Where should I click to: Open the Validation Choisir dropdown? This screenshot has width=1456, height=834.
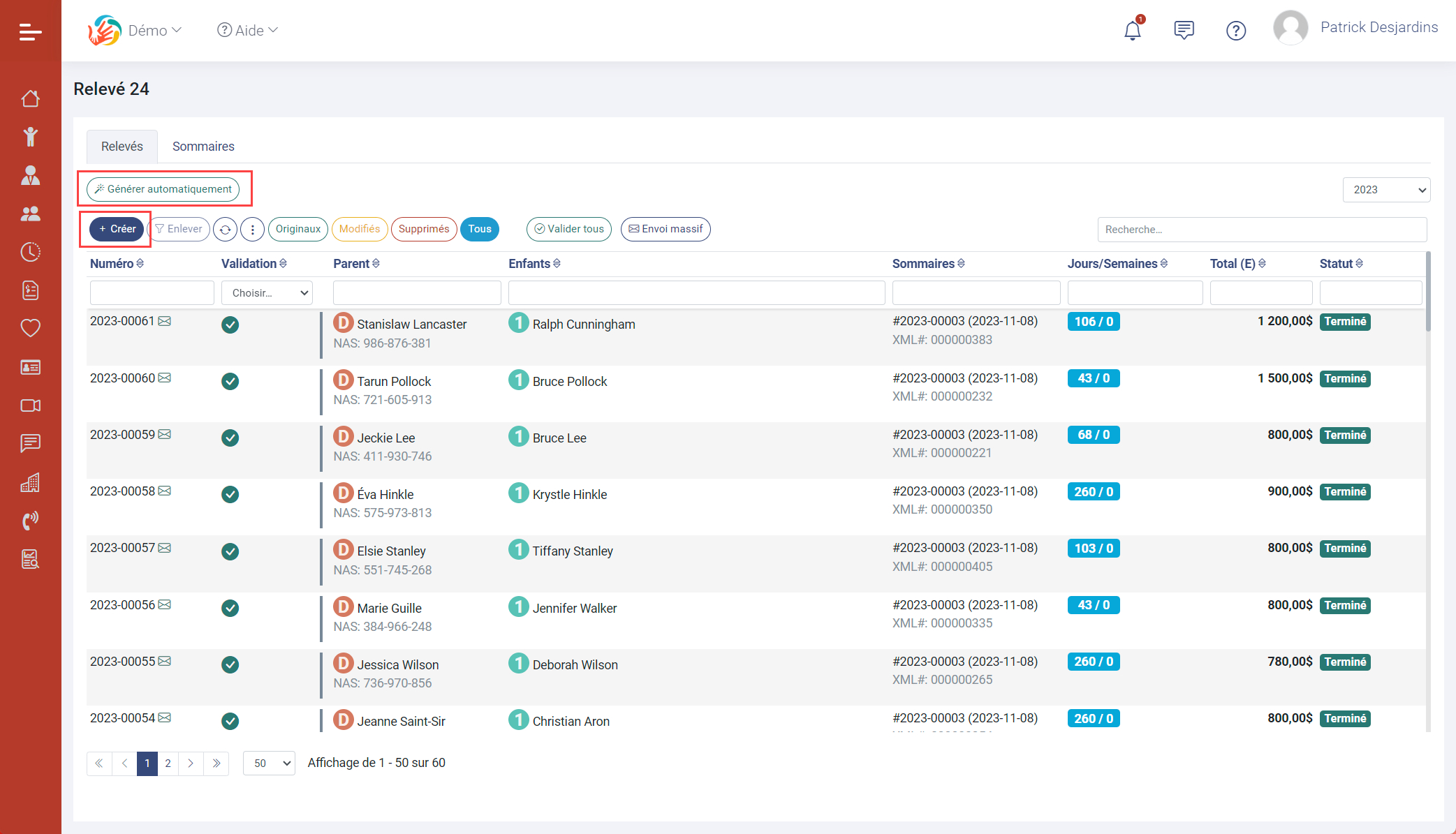267,293
